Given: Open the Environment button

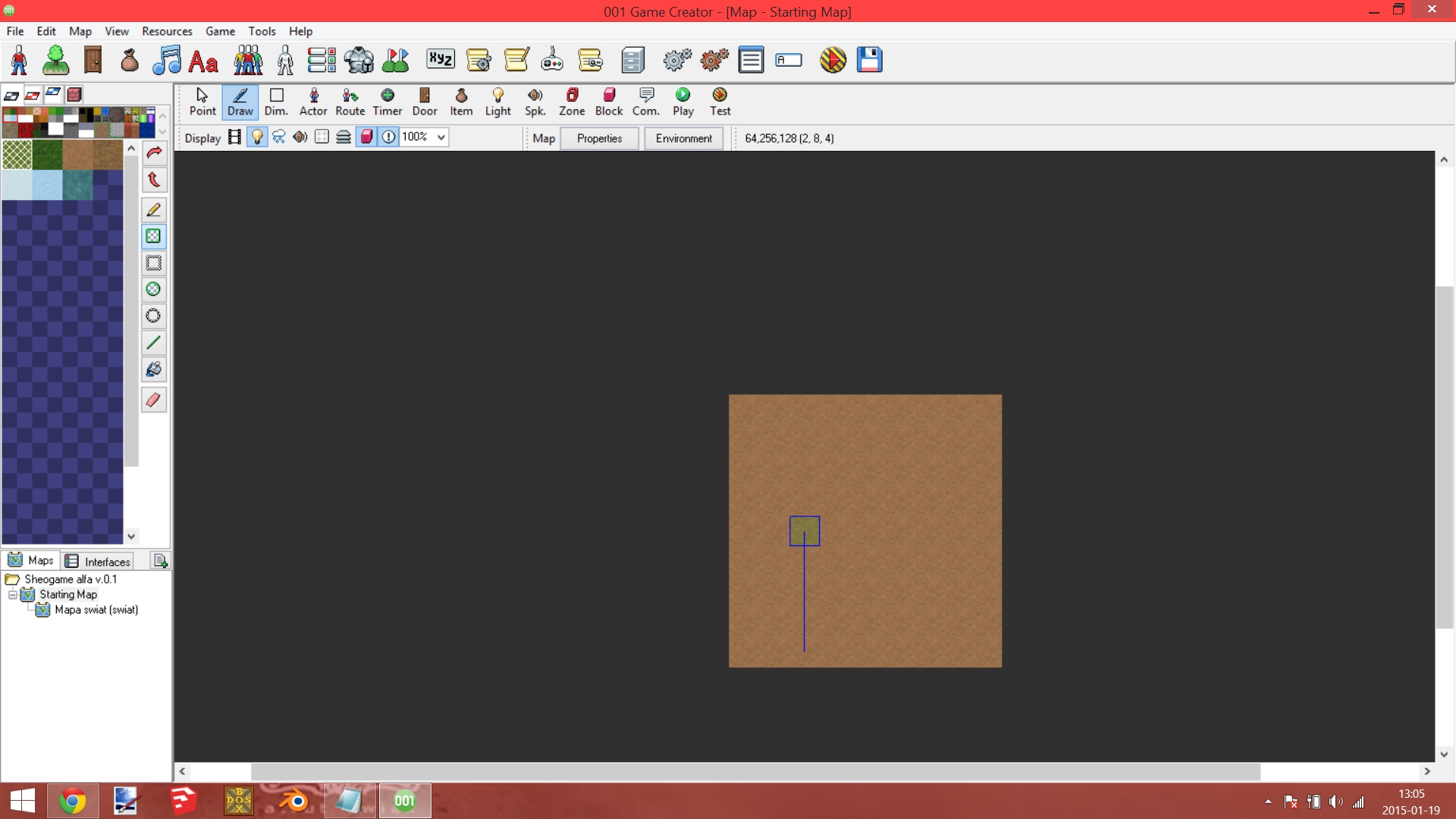Looking at the screenshot, I should (683, 138).
